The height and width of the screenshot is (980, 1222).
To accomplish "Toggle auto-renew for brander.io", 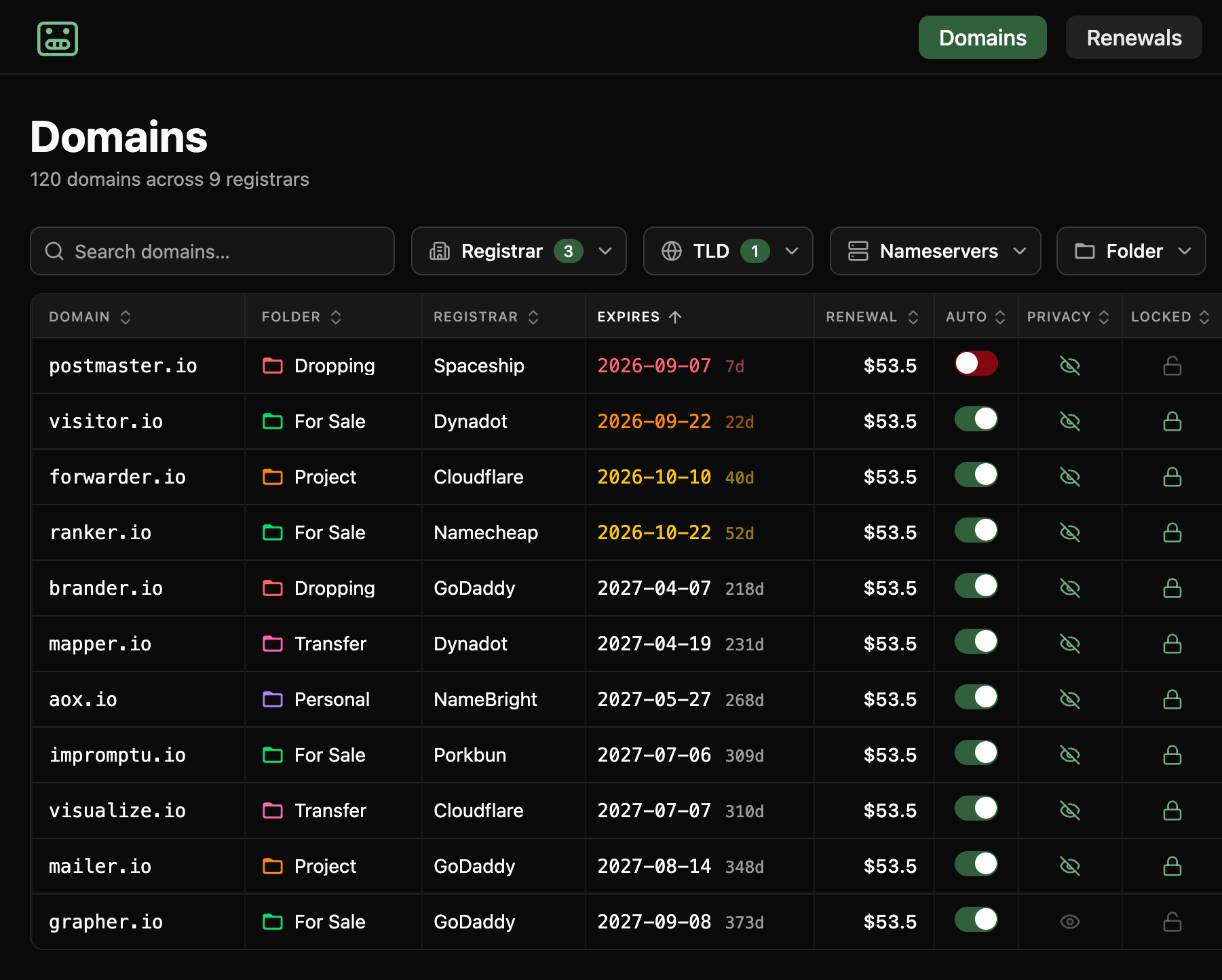I will [x=976, y=586].
